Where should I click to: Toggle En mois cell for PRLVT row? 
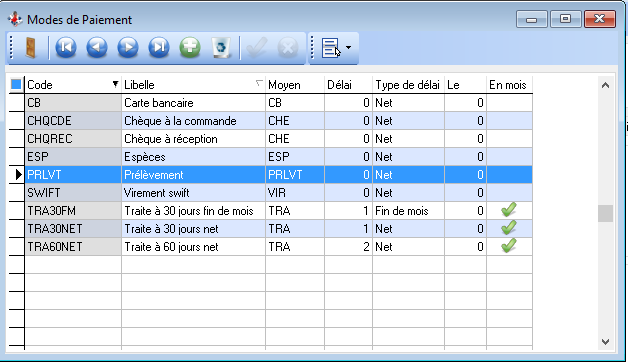point(509,175)
